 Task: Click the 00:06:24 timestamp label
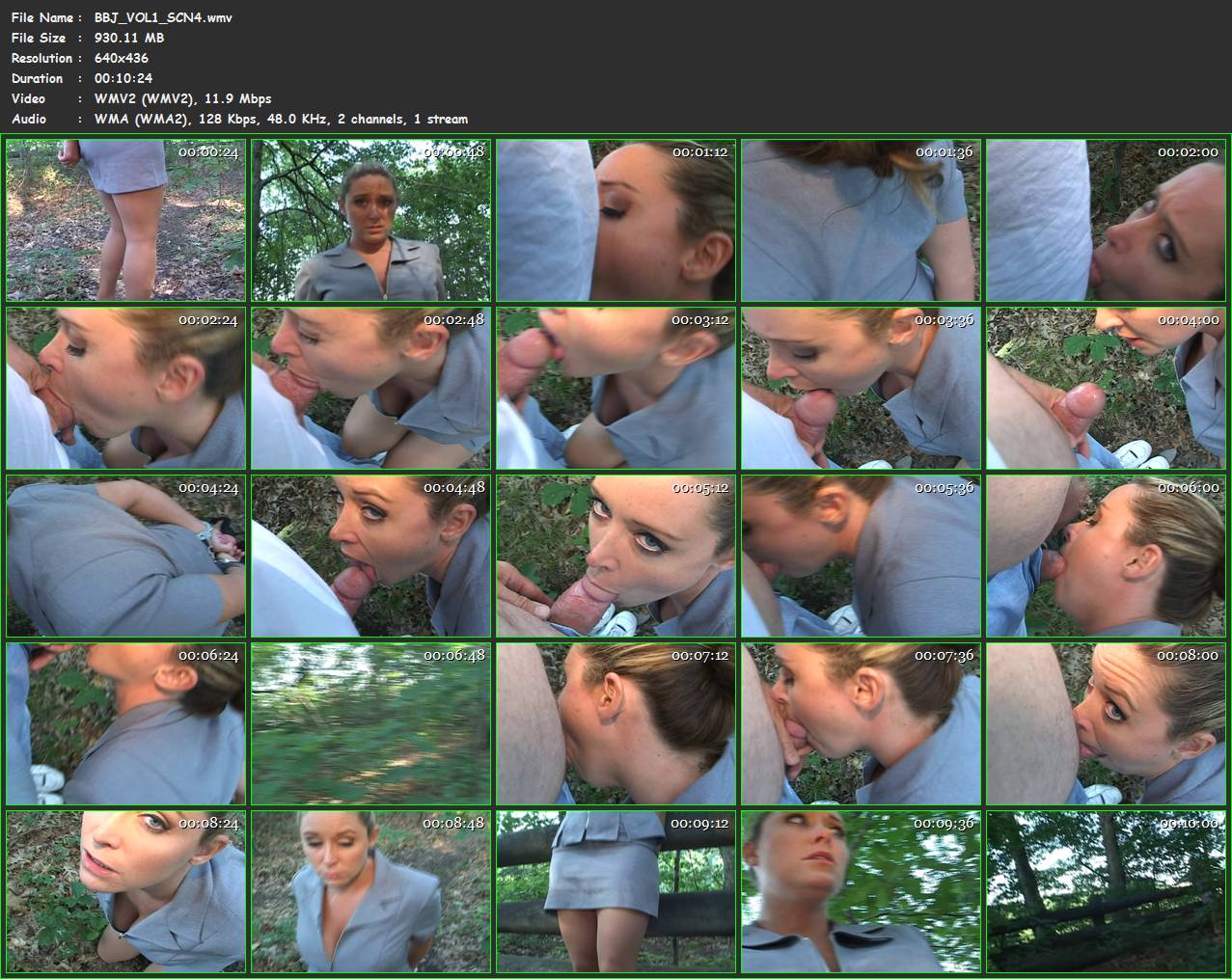point(207,655)
